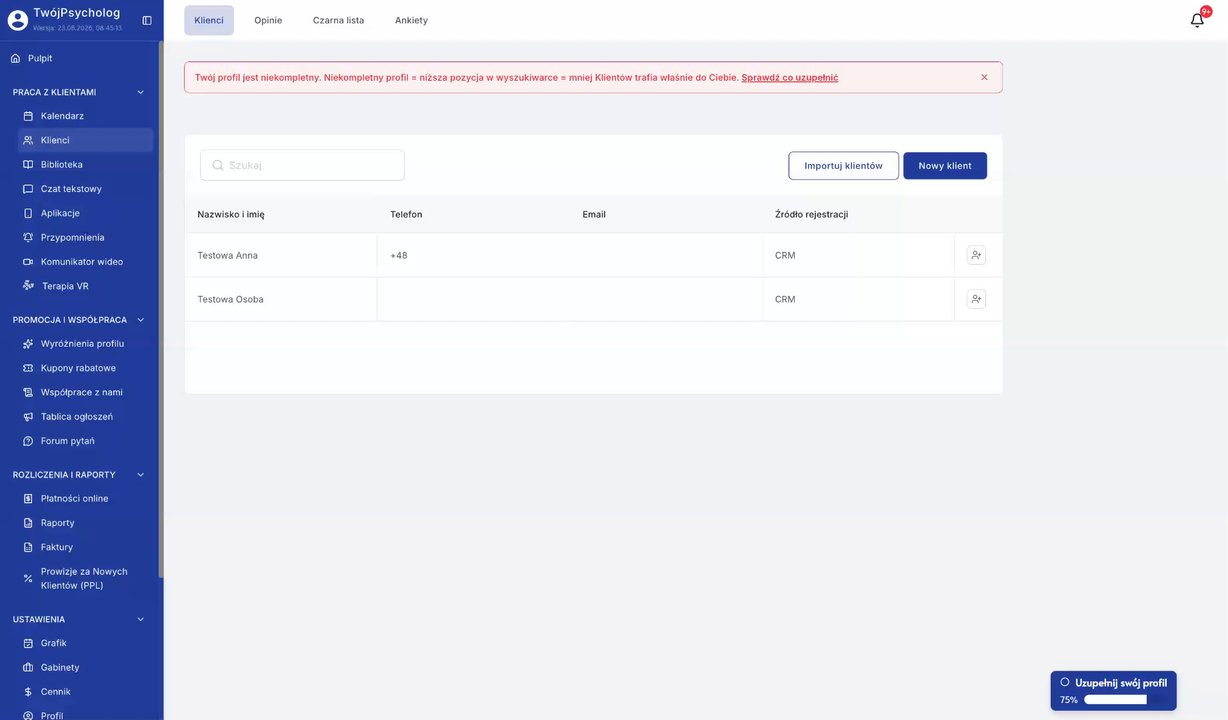Open notifications bell icon

[x=1197, y=20]
